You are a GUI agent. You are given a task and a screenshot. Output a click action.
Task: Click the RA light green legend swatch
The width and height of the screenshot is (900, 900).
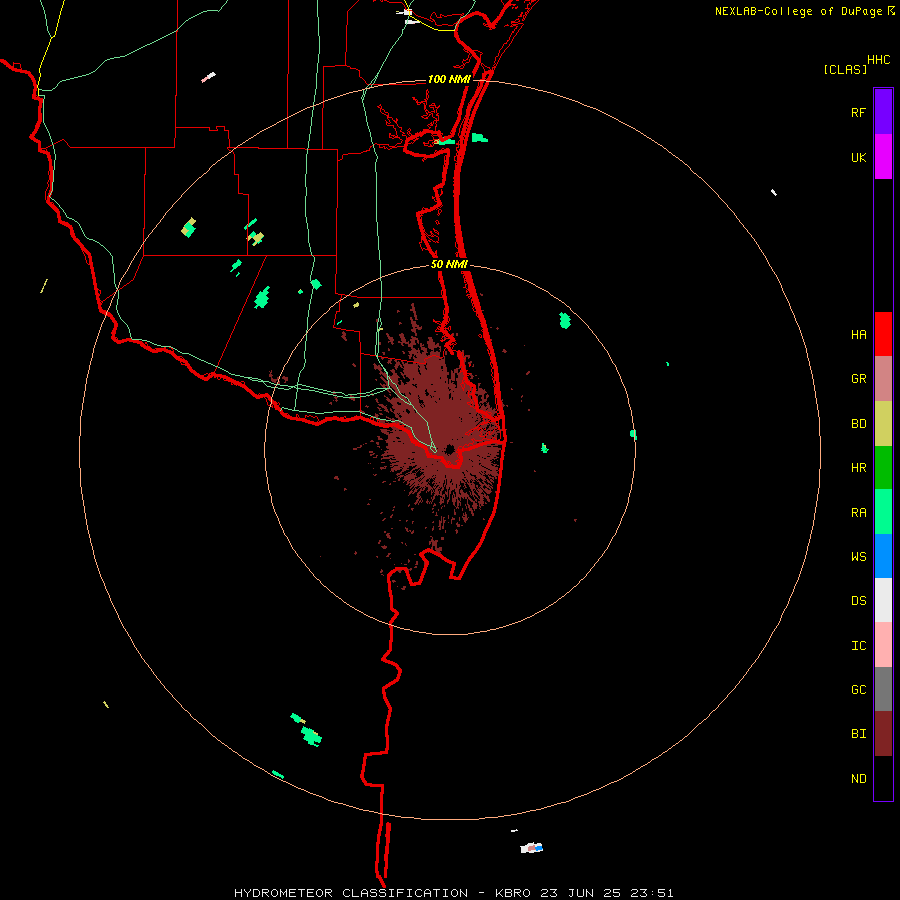(883, 512)
